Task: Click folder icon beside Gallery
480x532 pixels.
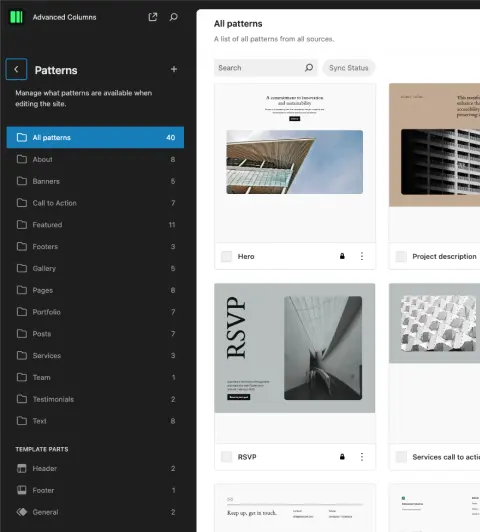Action: point(22,268)
